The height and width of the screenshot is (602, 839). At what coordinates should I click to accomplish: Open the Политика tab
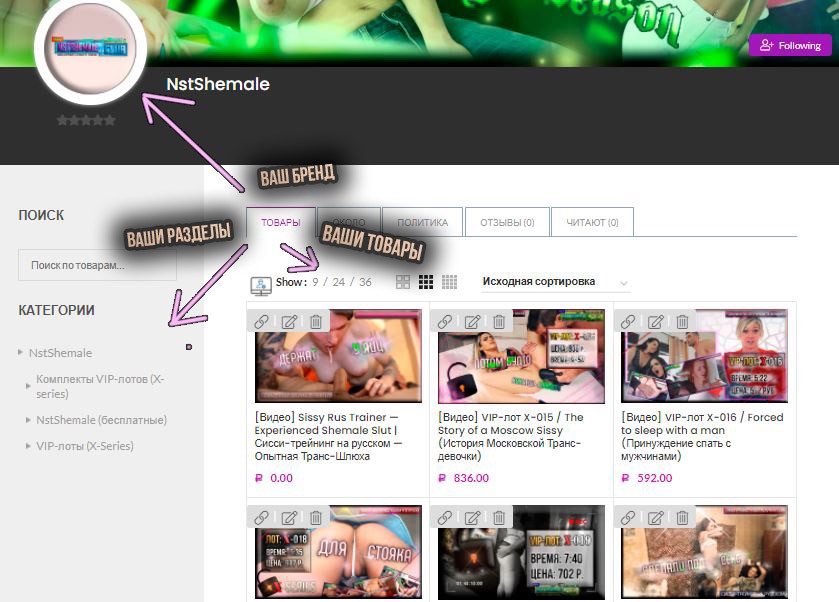tap(422, 222)
